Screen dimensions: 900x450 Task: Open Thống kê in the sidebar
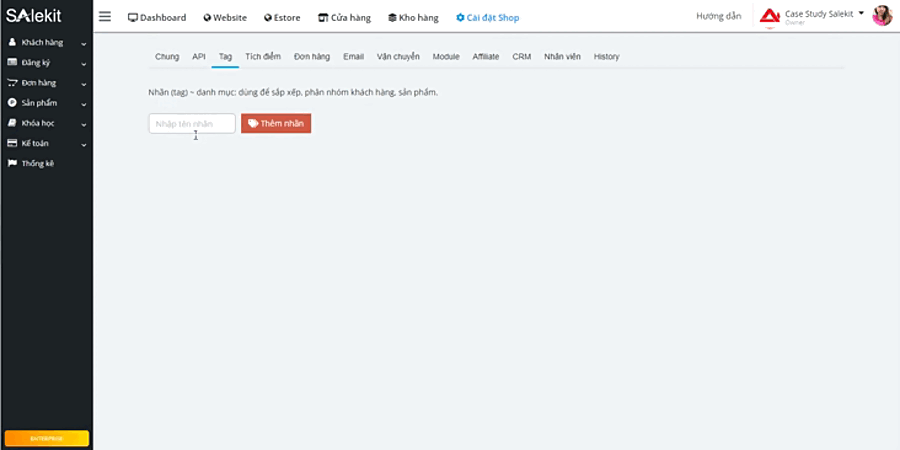pos(38,164)
